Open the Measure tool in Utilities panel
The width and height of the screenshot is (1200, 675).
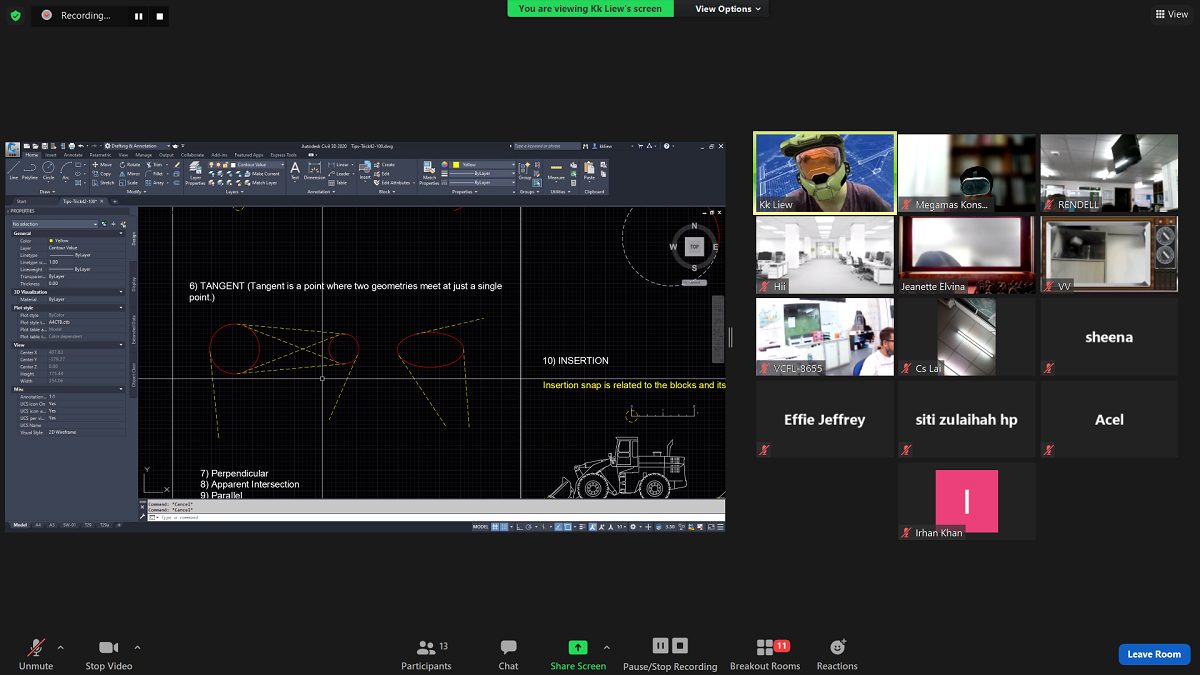[x=556, y=172]
